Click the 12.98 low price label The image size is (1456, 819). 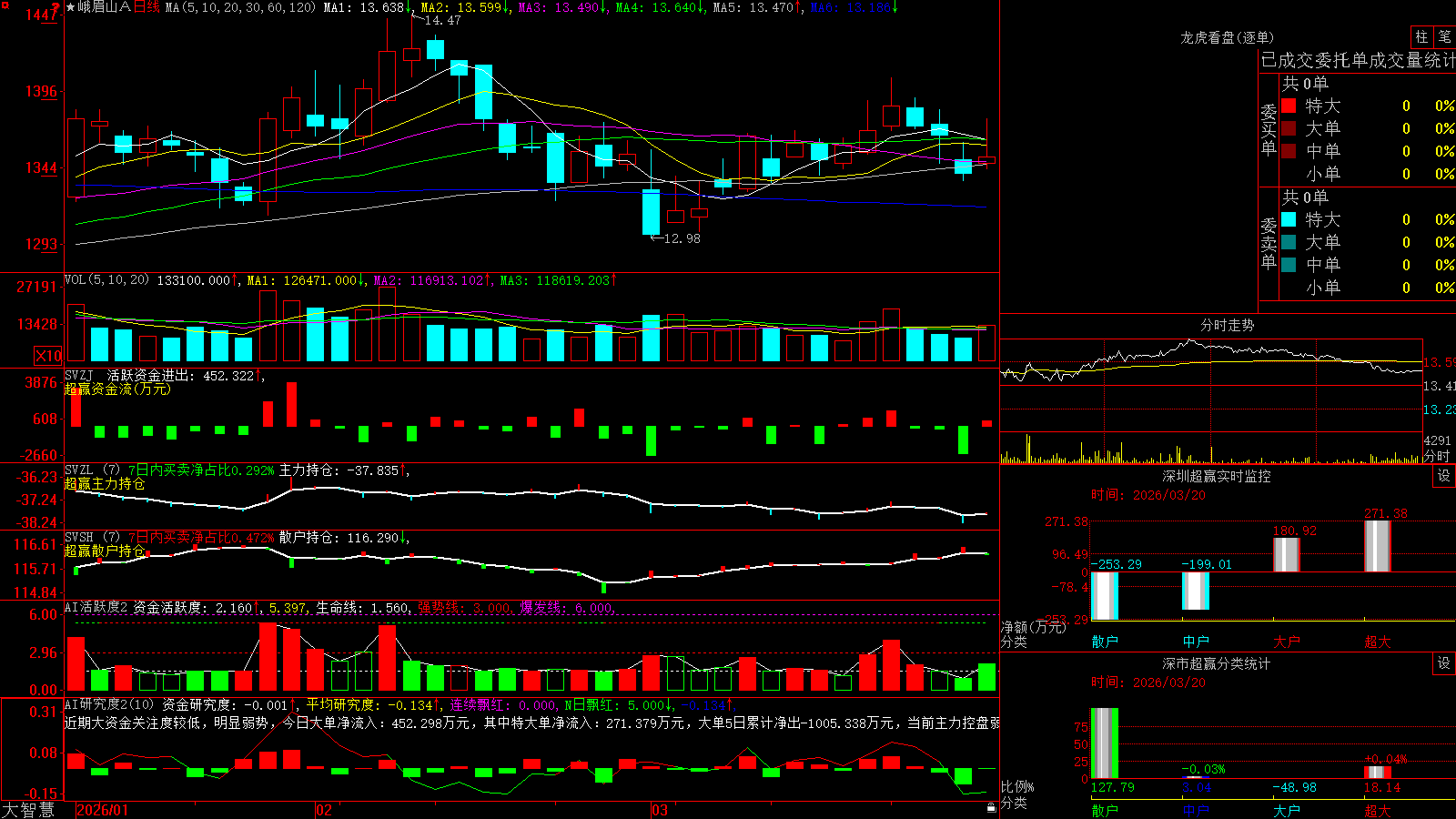point(682,238)
